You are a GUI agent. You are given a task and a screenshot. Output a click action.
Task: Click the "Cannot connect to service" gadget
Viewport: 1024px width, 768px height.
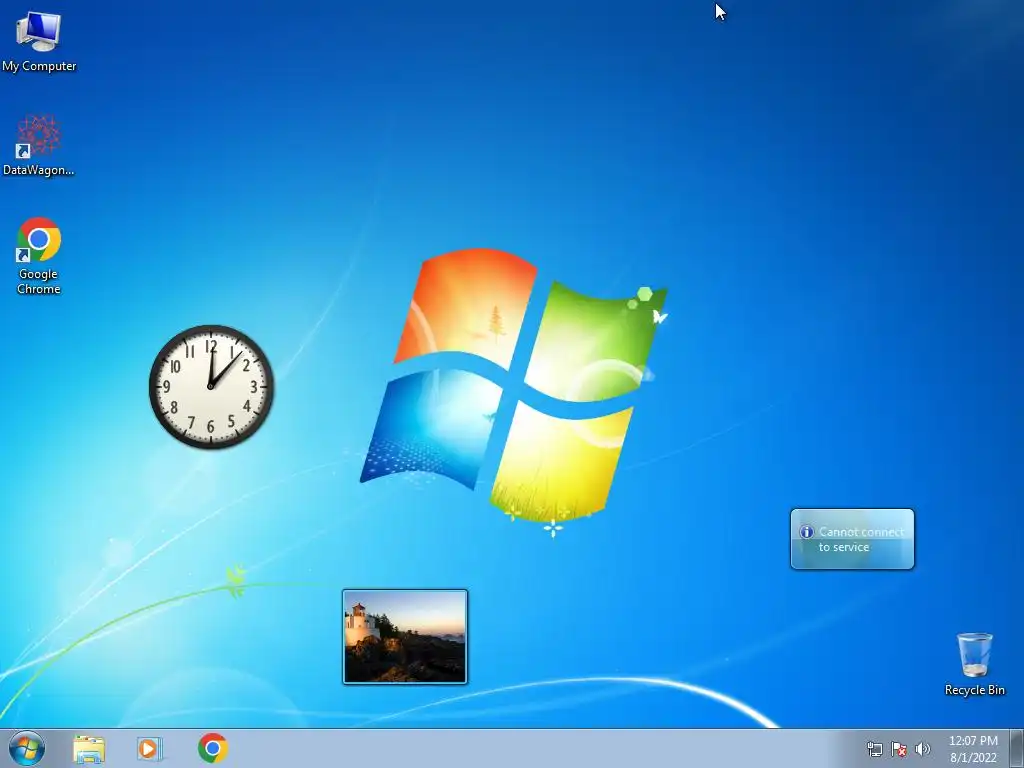pos(852,539)
